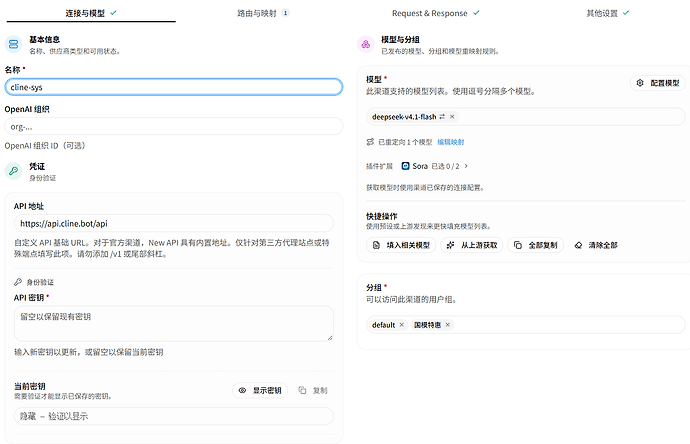This screenshot has width=690, height=444.
Task: Focus the 名称 field containing cline-sys
Action: 174,87
